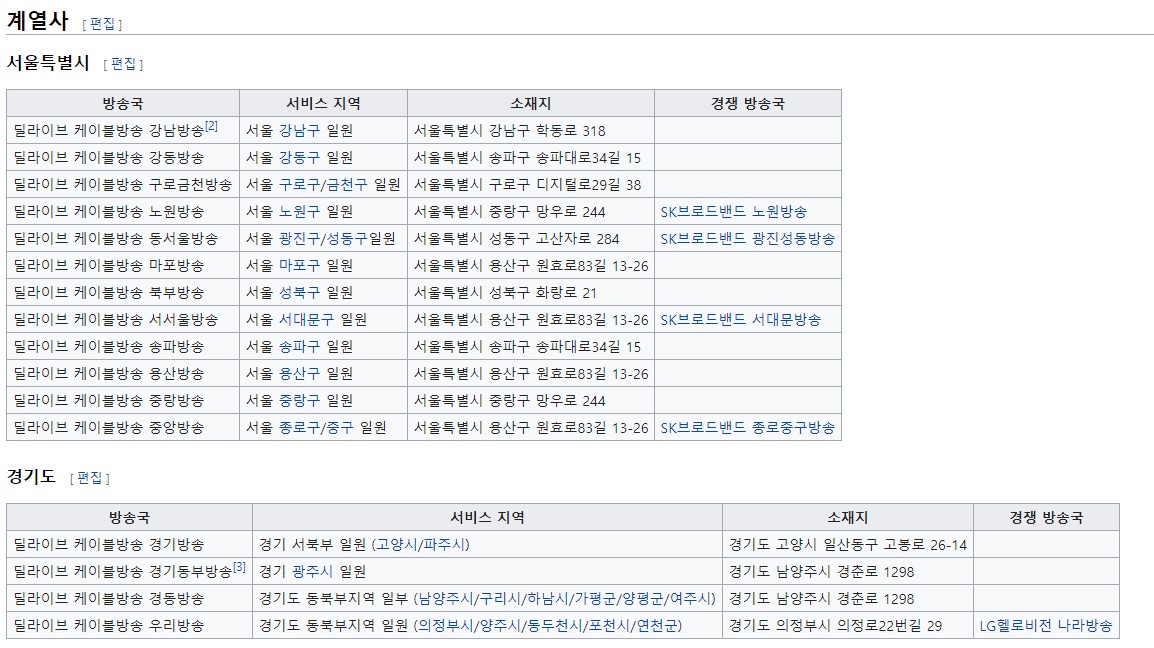Screen dimensions: 1154x648
Task: Open LG헬로비전 나라방송 link
Action: point(1046,625)
